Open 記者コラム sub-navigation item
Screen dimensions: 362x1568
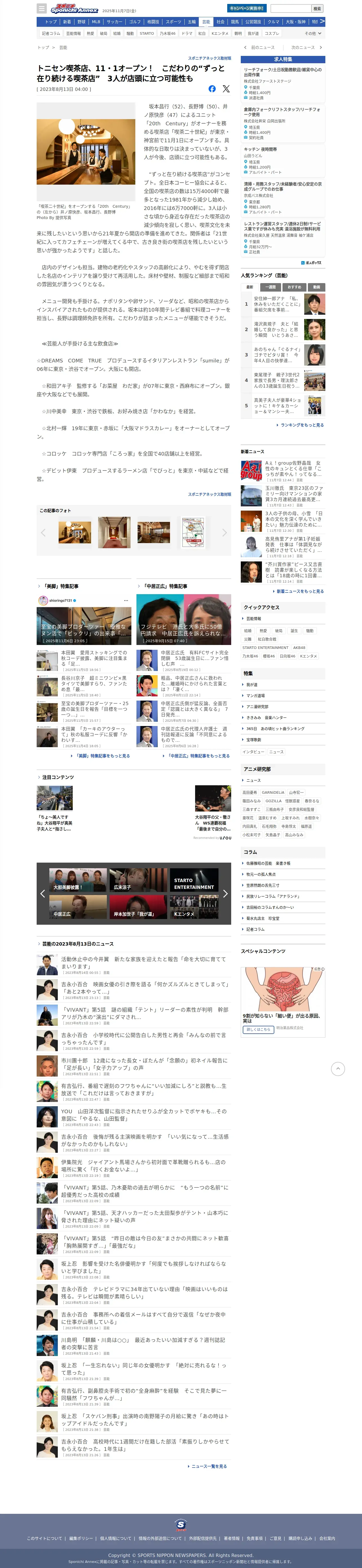(51, 34)
